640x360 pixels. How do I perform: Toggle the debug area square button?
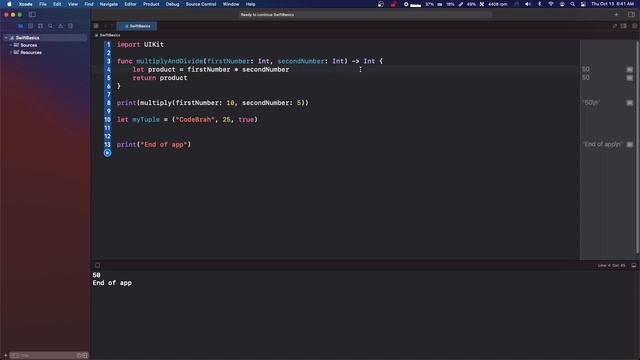[97, 265]
